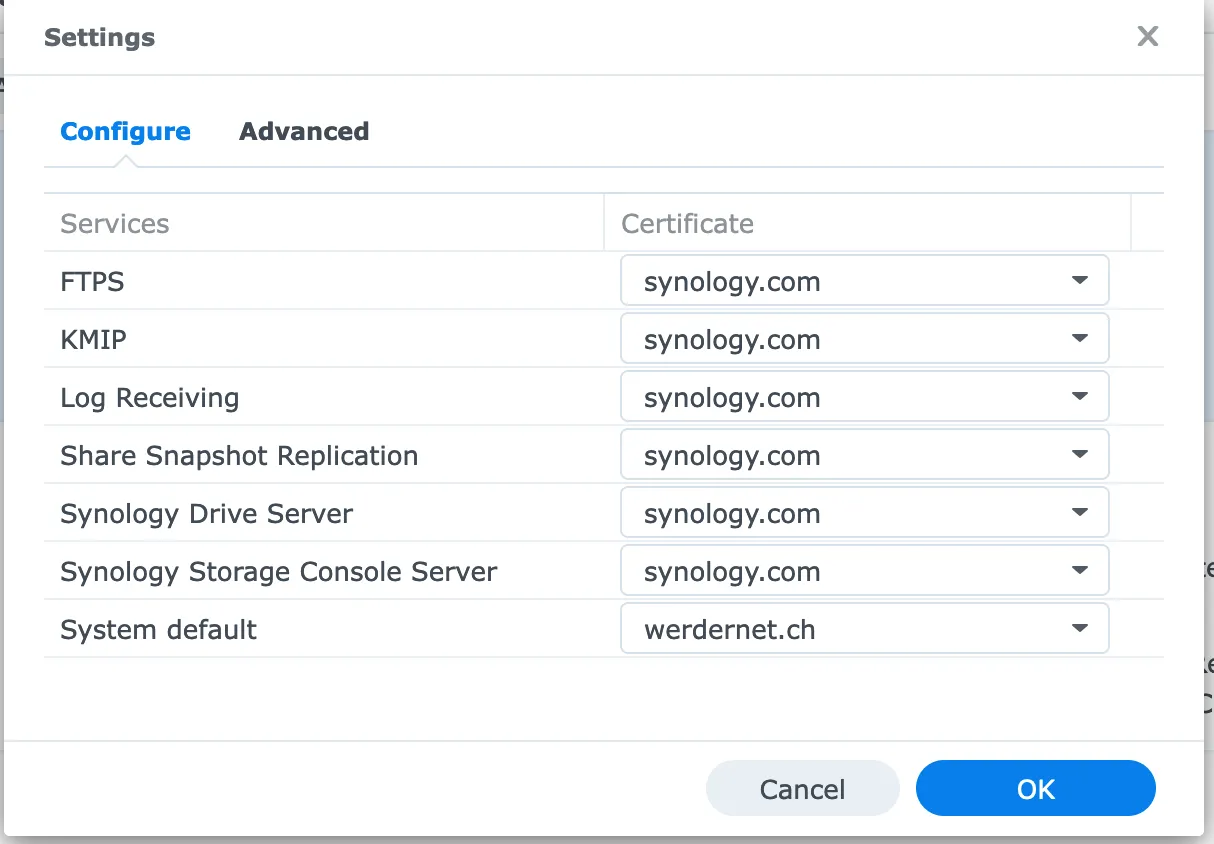This screenshot has width=1214, height=844.
Task: Select the Configure tab
Action: coord(125,131)
